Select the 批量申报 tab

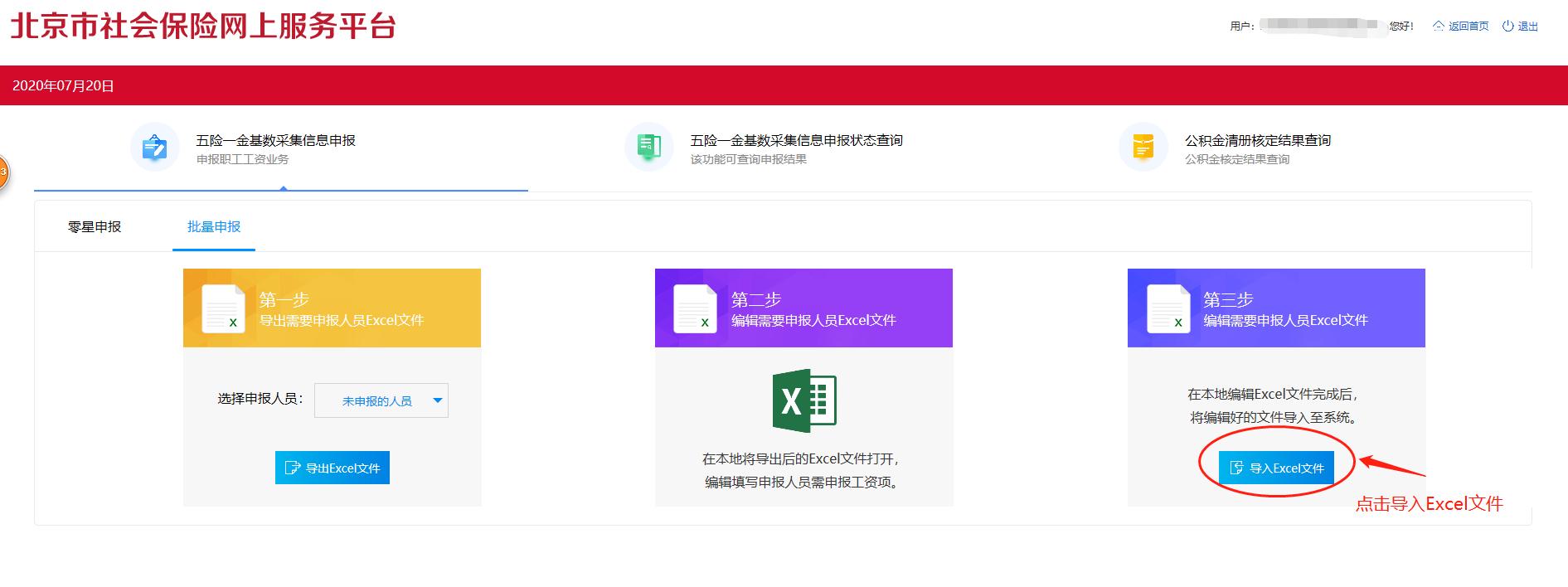pyautogui.click(x=214, y=226)
